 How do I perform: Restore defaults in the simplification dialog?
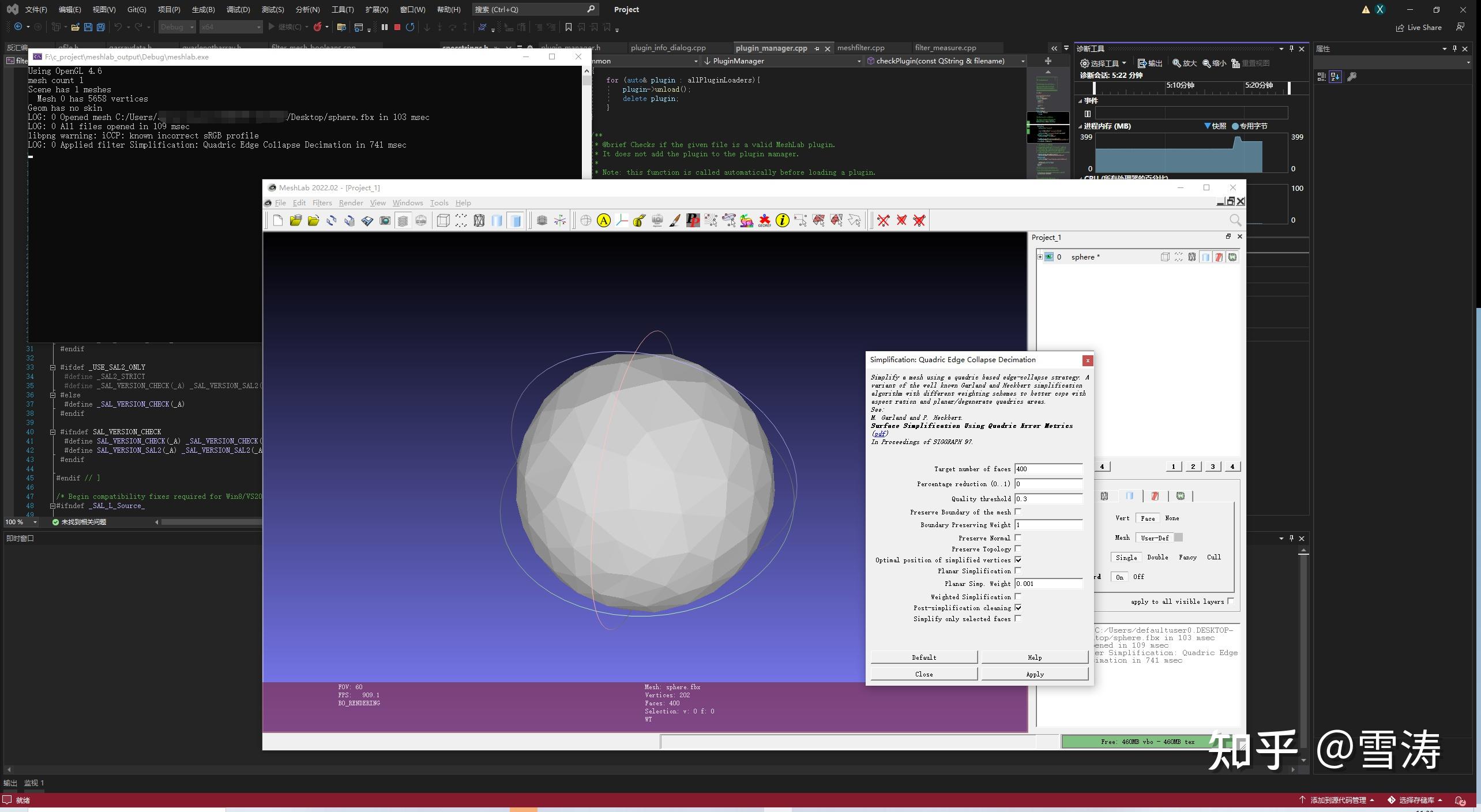point(923,657)
